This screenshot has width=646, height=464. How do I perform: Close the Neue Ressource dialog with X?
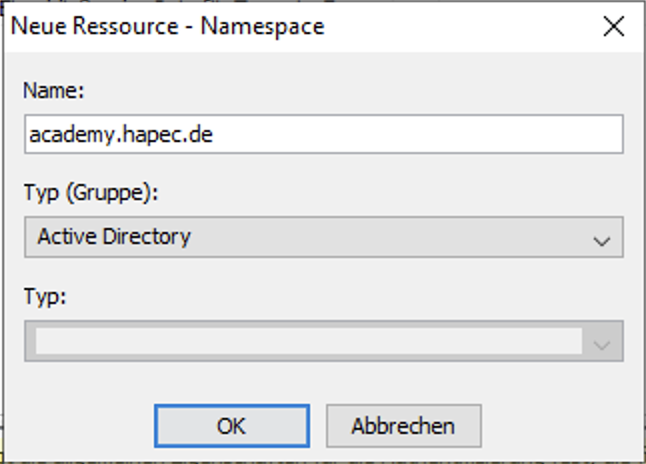(x=614, y=26)
